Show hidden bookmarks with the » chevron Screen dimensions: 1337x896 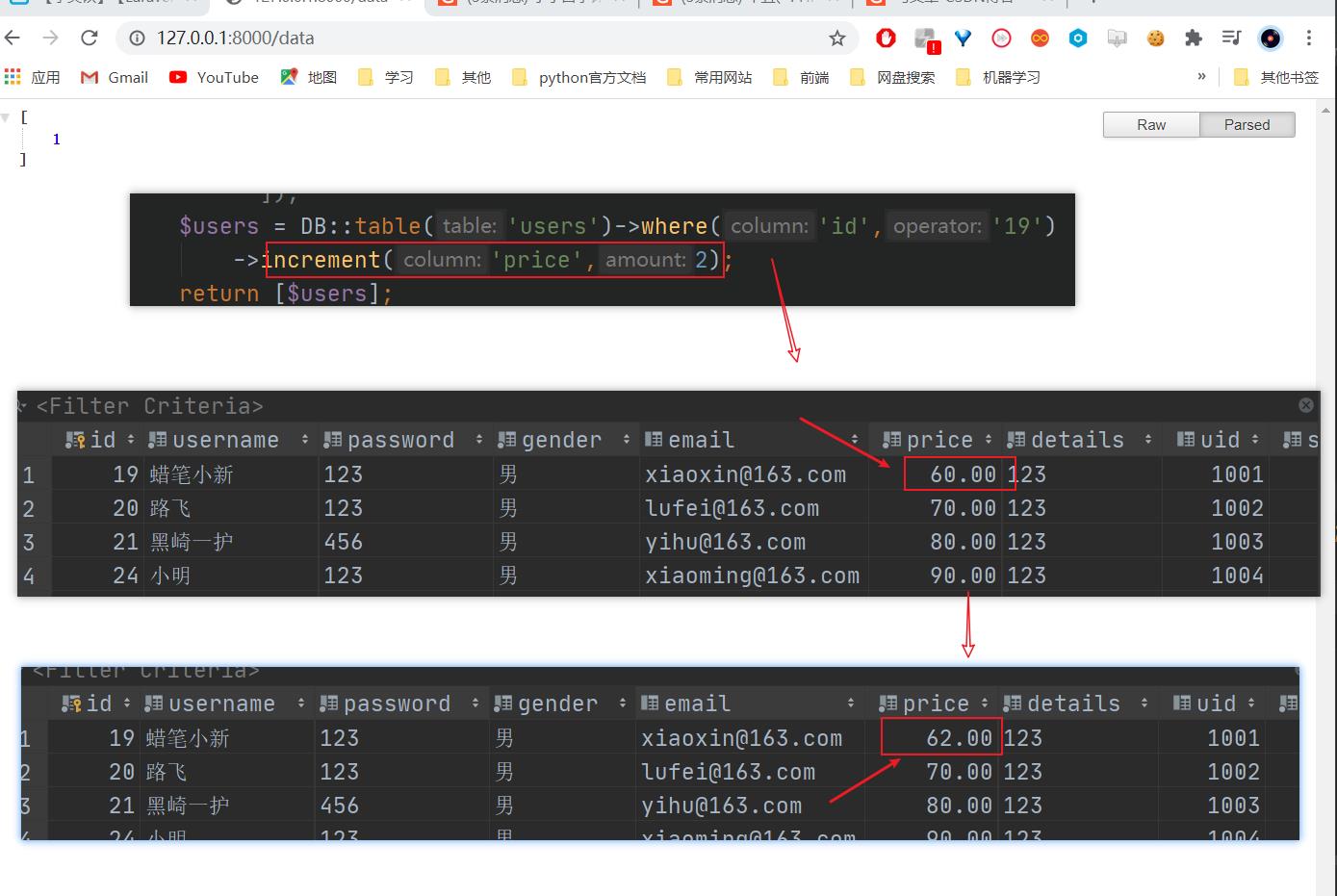tap(1201, 77)
